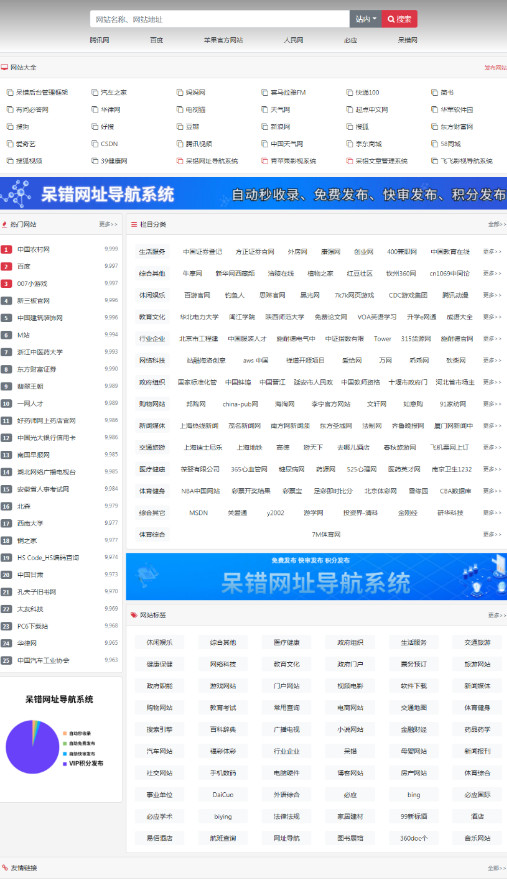The height and width of the screenshot is (881, 507).
Task: Click the flame icon beside 热门网站 heading
Action: click(x=4, y=224)
